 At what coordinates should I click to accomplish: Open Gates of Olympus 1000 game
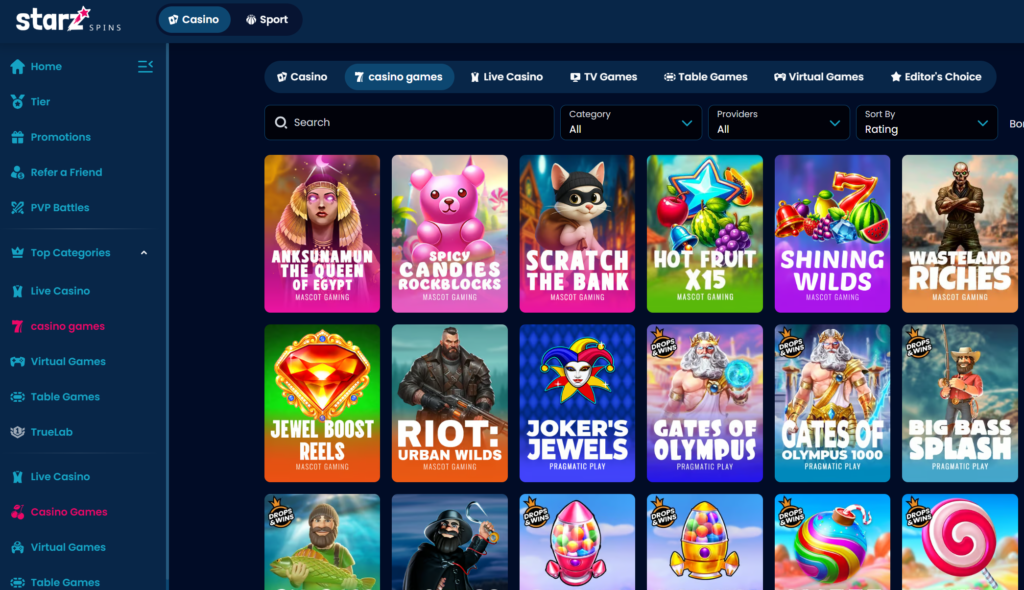pyautogui.click(x=832, y=403)
